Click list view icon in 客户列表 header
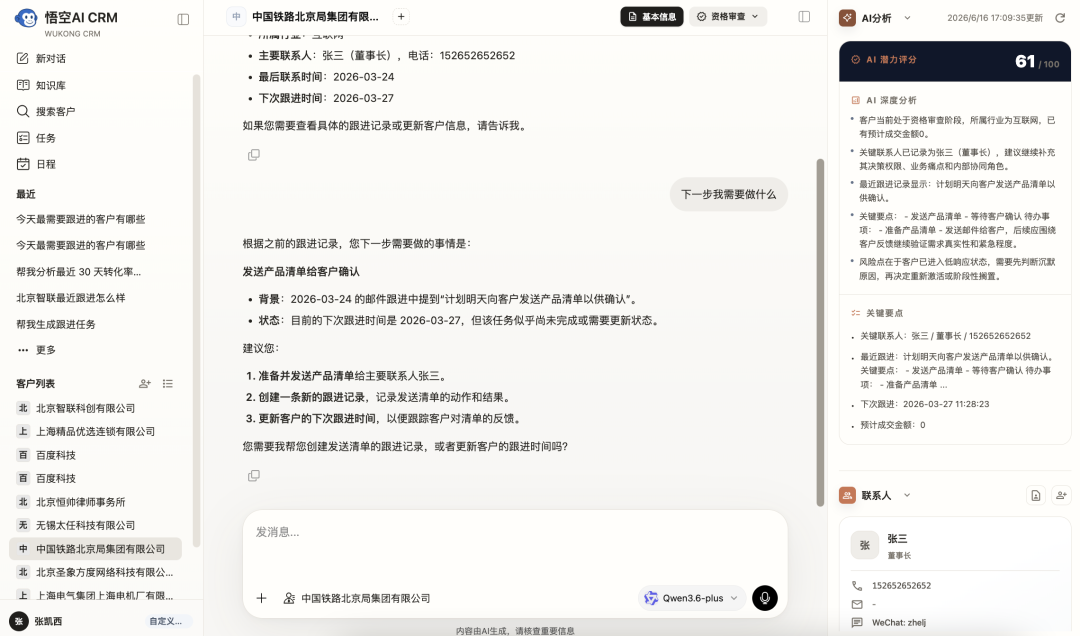The width and height of the screenshot is (1080, 636). point(167,384)
